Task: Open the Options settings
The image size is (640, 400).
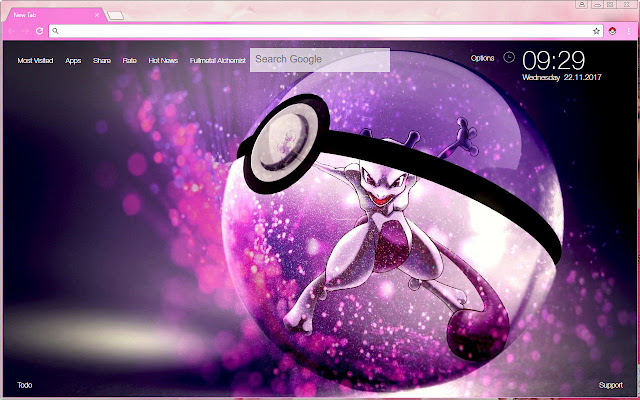Action: tap(482, 58)
